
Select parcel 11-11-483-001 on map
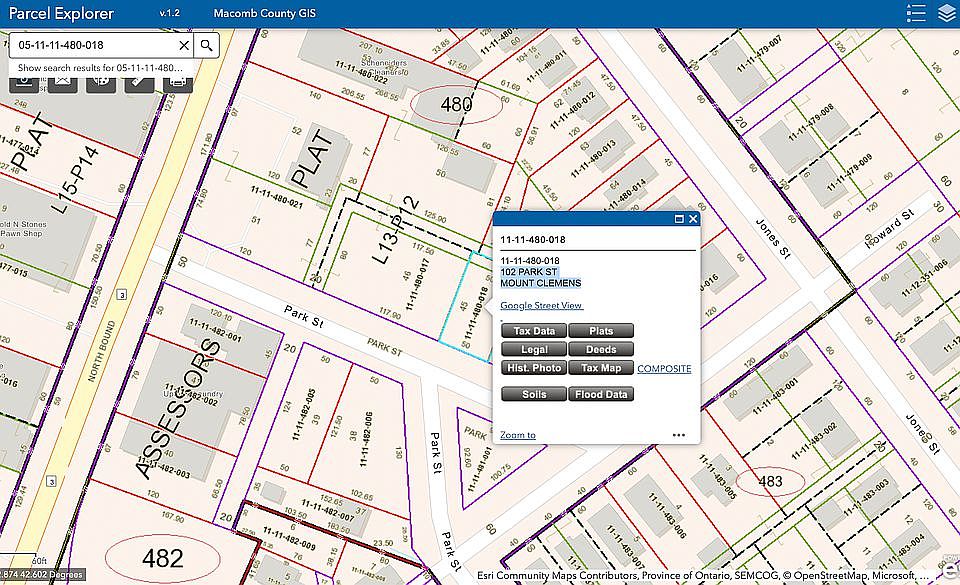[x=775, y=396]
